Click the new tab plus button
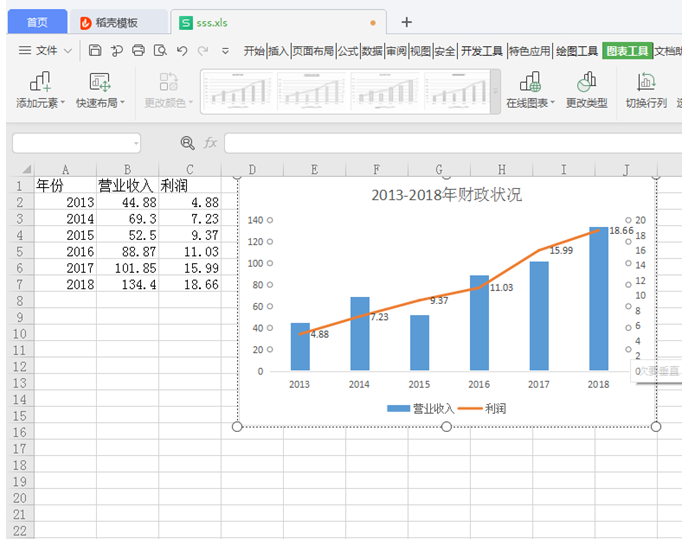The height and width of the screenshot is (539, 691). (x=407, y=22)
